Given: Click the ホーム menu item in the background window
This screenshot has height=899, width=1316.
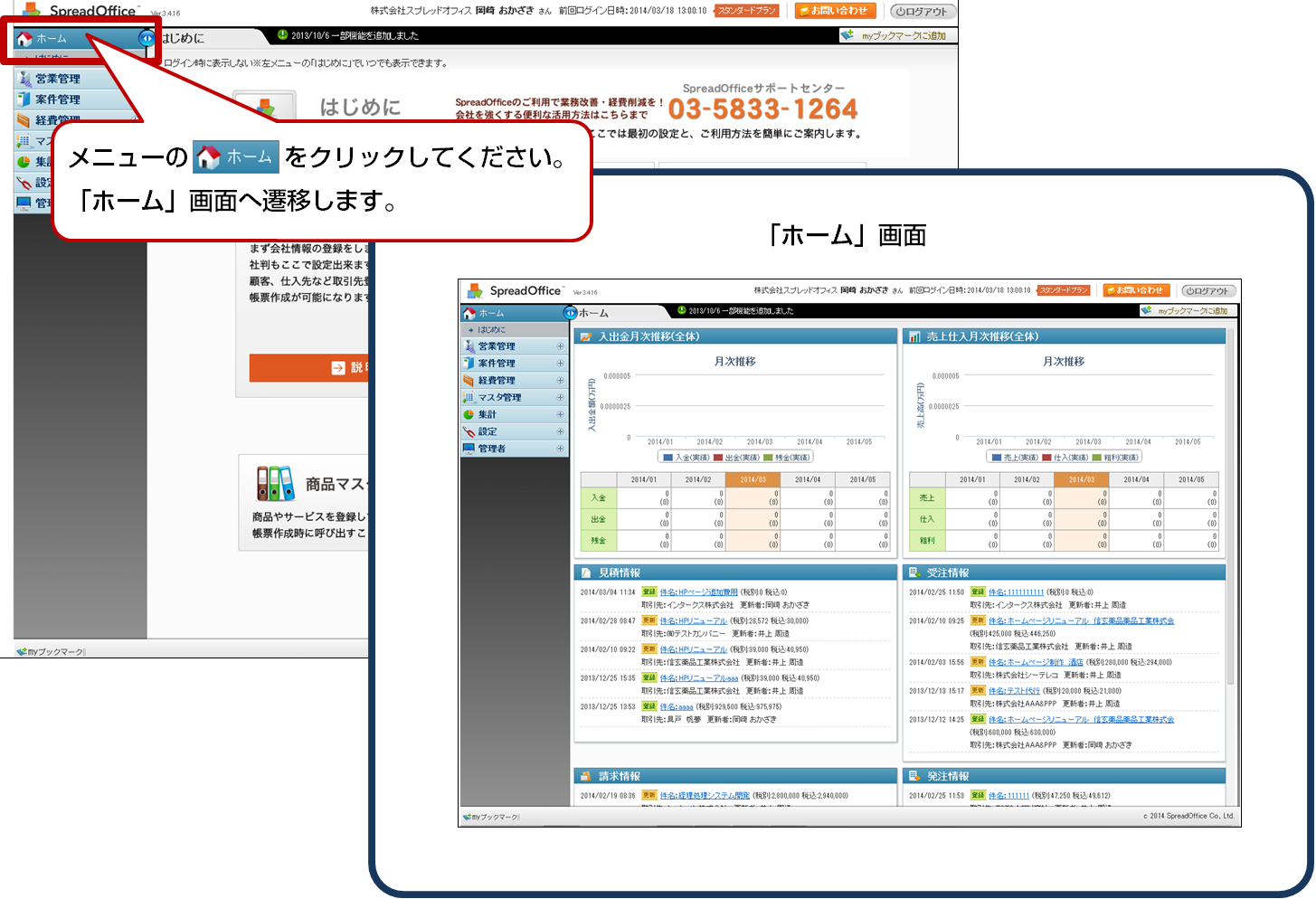Looking at the screenshot, I should click(52, 39).
